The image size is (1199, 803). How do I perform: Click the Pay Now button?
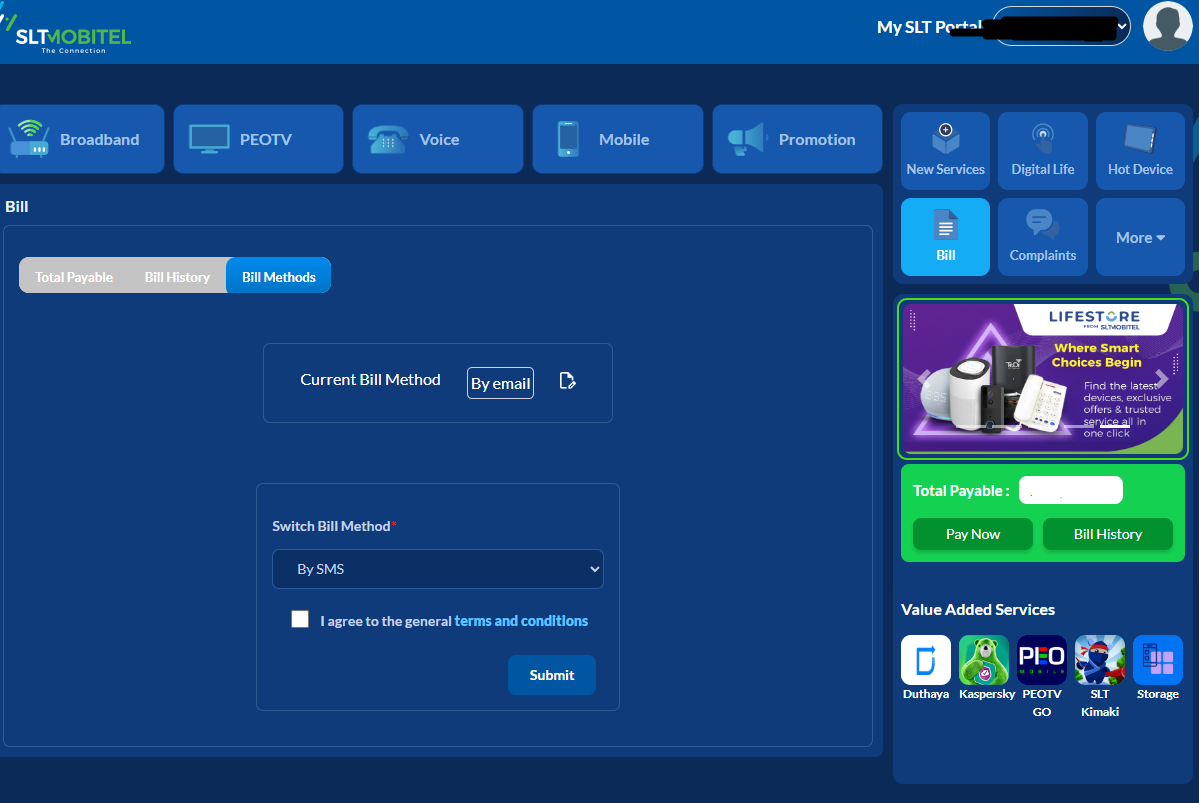coord(973,534)
